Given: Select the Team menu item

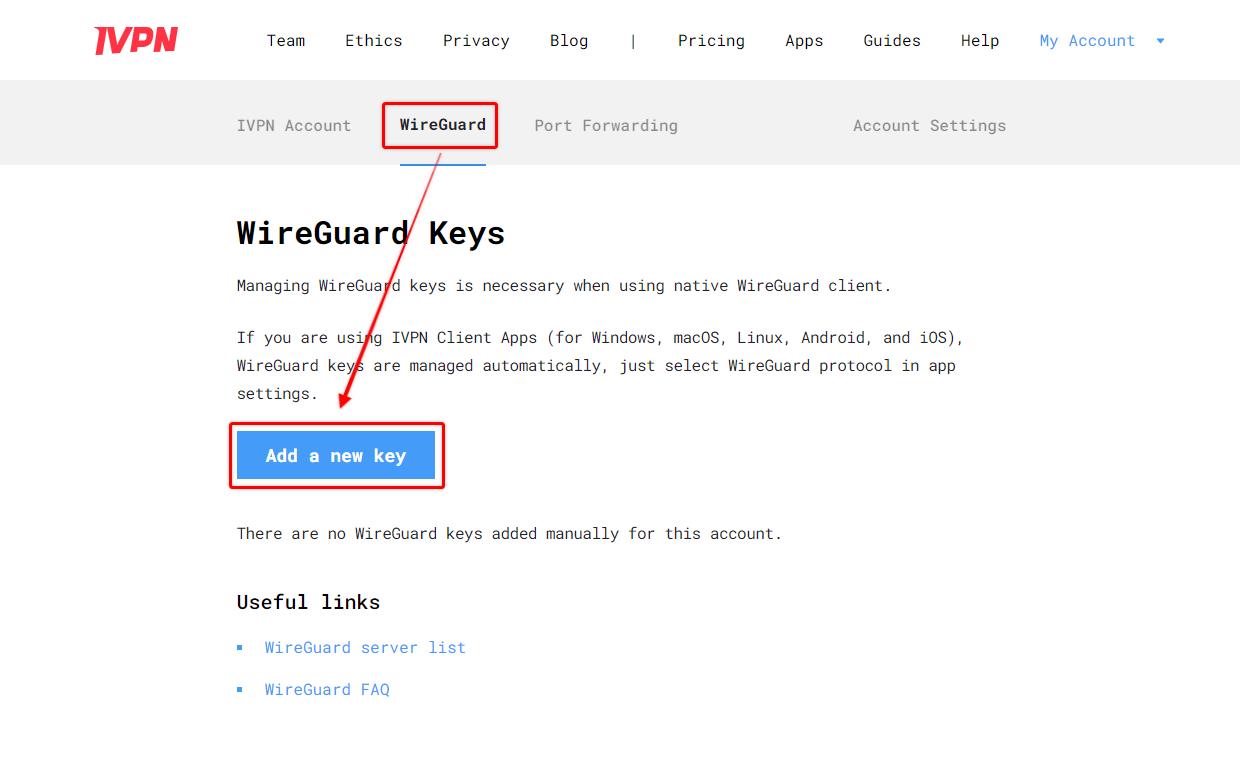Looking at the screenshot, I should tap(286, 41).
